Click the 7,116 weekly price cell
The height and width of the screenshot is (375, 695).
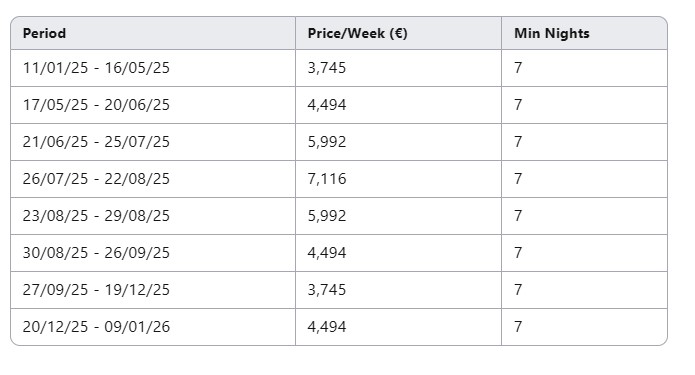(398, 179)
